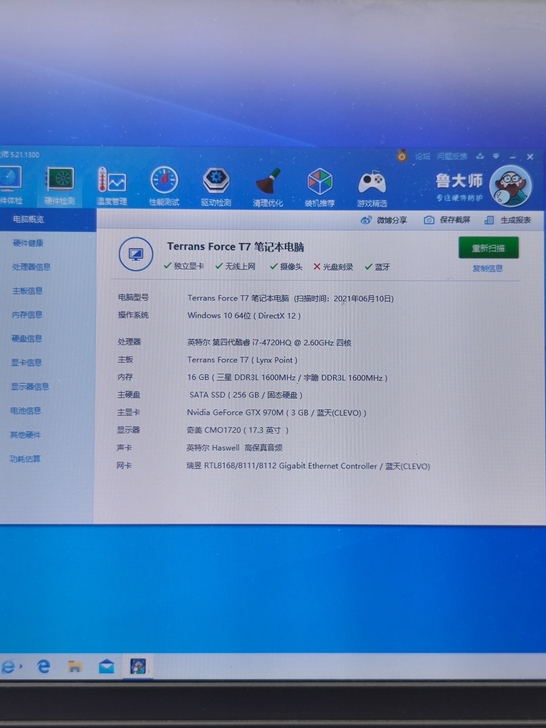
Task: Select the 电脑概览 overview tab
Action: 28,219
